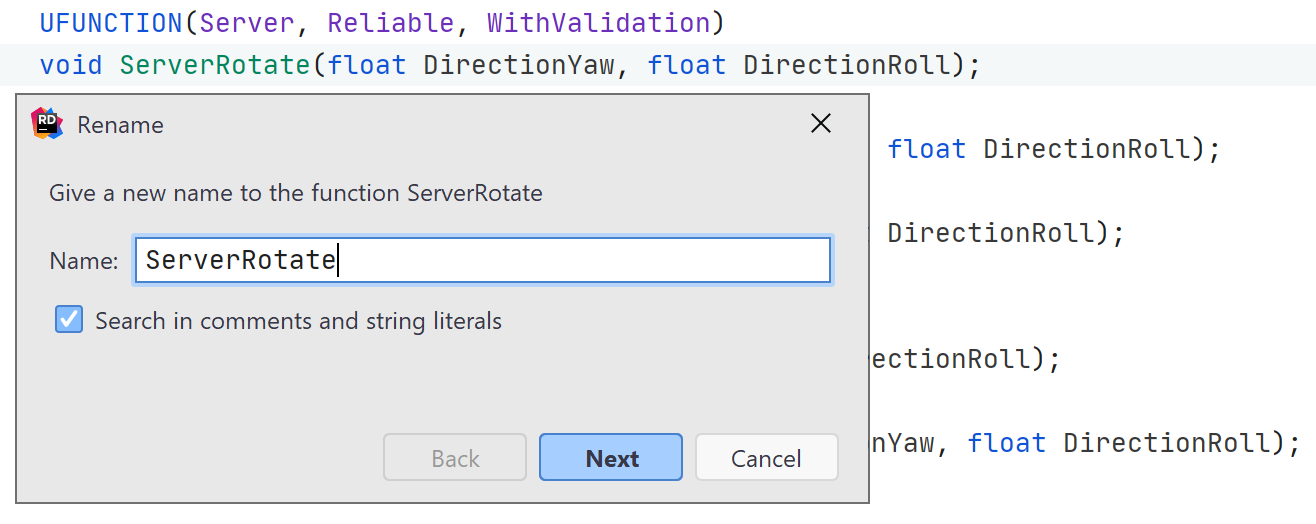1316x524 pixels.
Task: Click the Server specifier in UFUNCTION
Action: point(248,22)
